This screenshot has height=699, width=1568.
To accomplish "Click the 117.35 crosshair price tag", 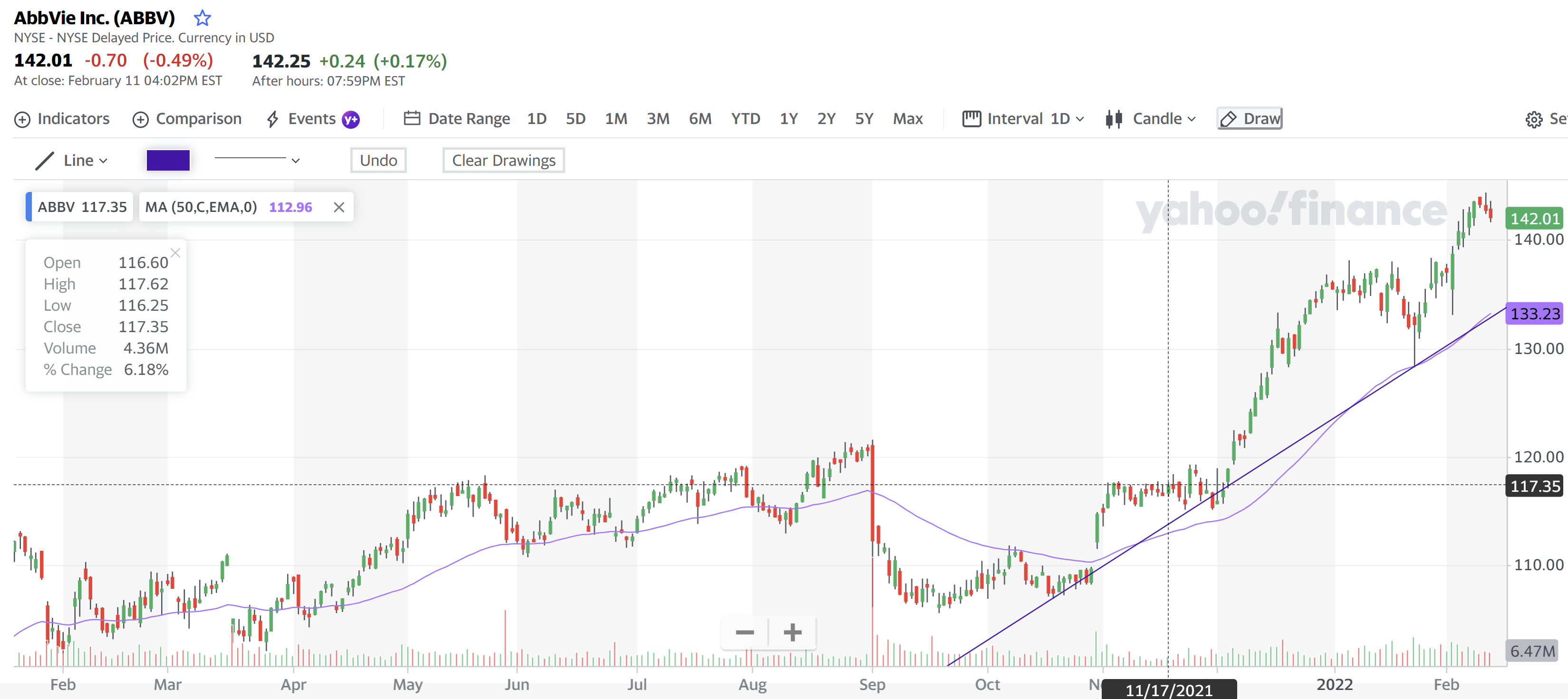I will click(x=1535, y=486).
